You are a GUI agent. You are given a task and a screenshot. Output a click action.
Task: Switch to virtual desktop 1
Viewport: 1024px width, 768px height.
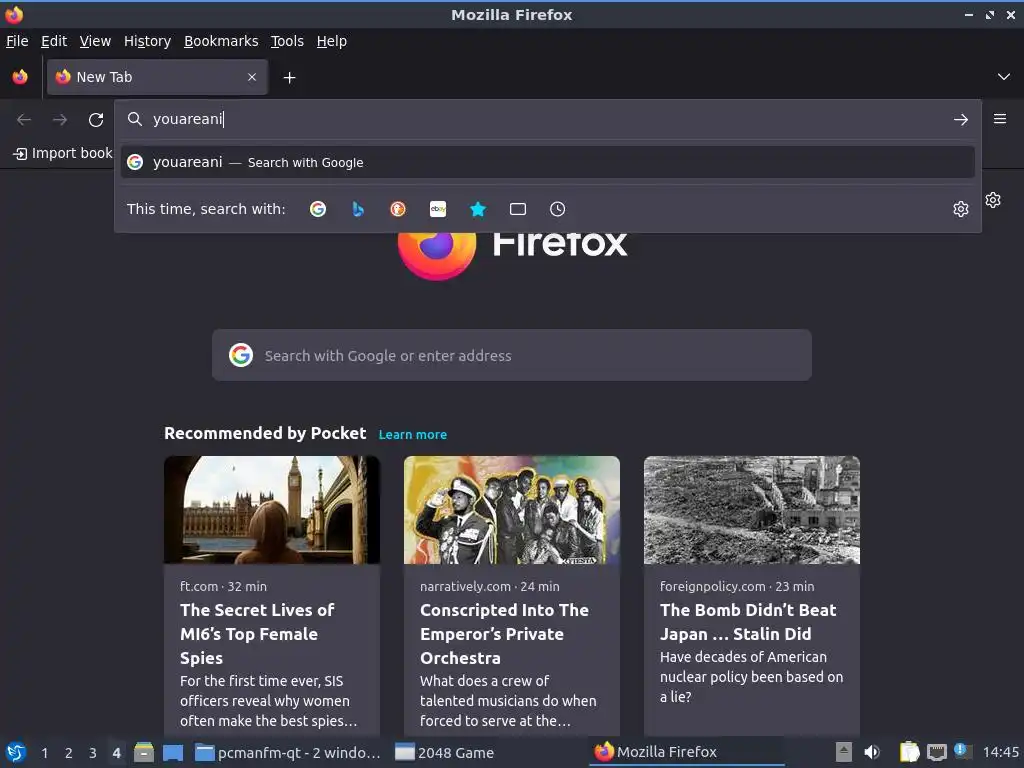[x=44, y=753]
